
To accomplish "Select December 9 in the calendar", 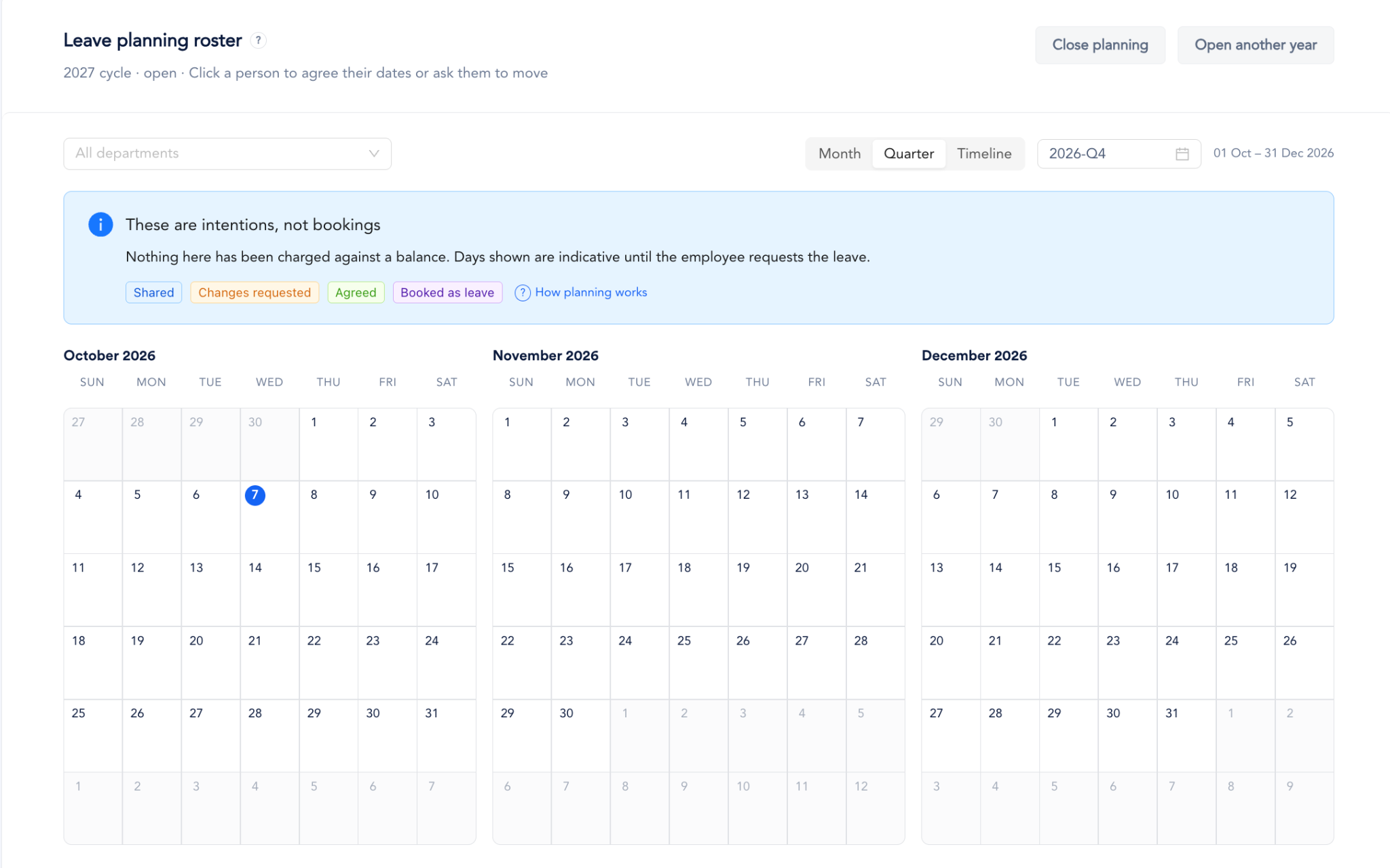I will coord(1127,517).
